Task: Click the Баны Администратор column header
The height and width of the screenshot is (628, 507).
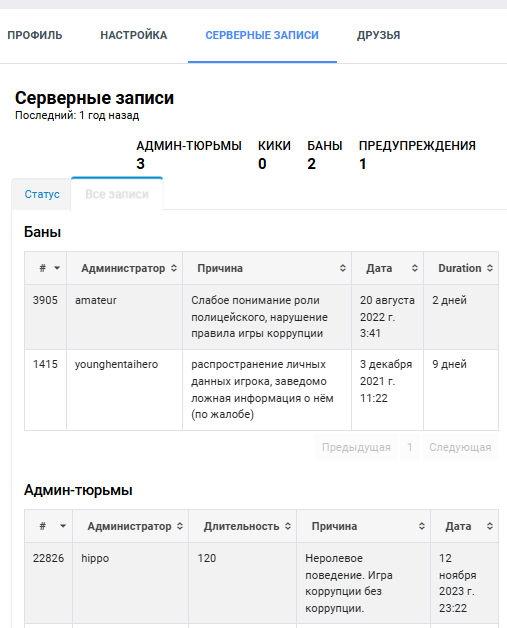Action: click(x=125, y=268)
